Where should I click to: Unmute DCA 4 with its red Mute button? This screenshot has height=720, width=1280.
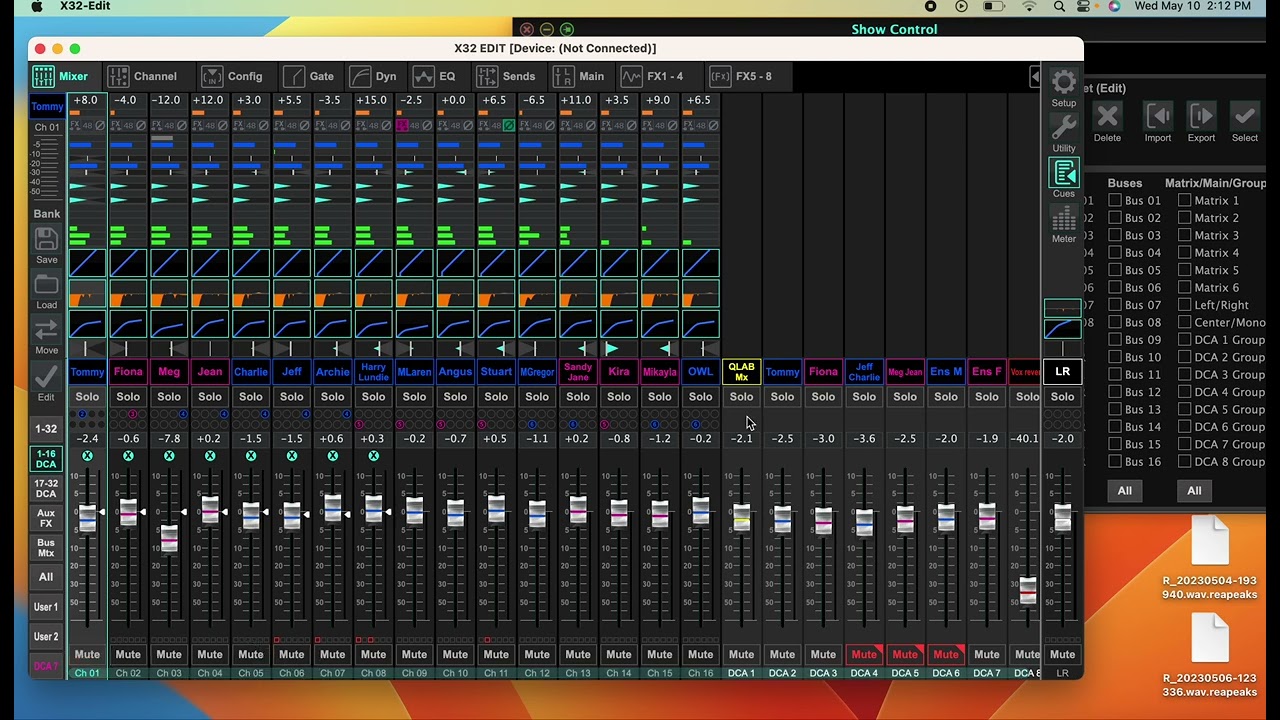(864, 654)
